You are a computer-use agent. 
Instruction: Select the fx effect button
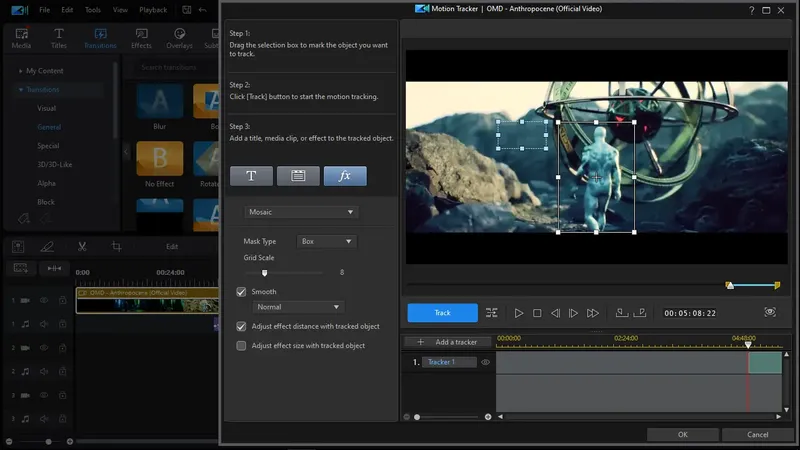point(345,176)
